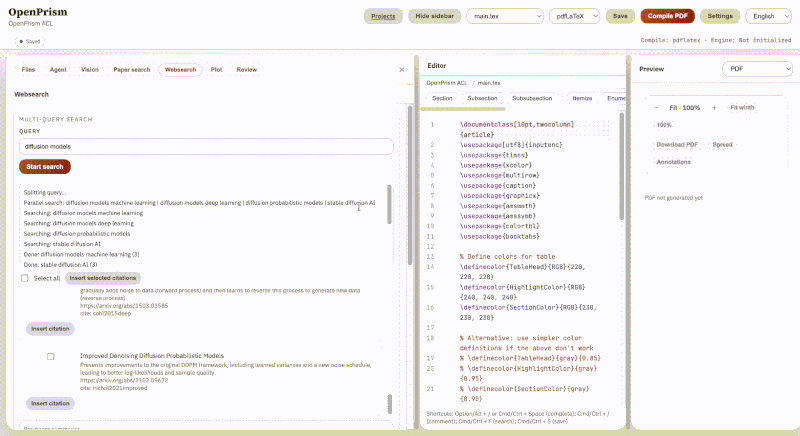Click the "% Define colors for table" comment line
Viewport: 800px width, 436px height.
click(x=507, y=257)
